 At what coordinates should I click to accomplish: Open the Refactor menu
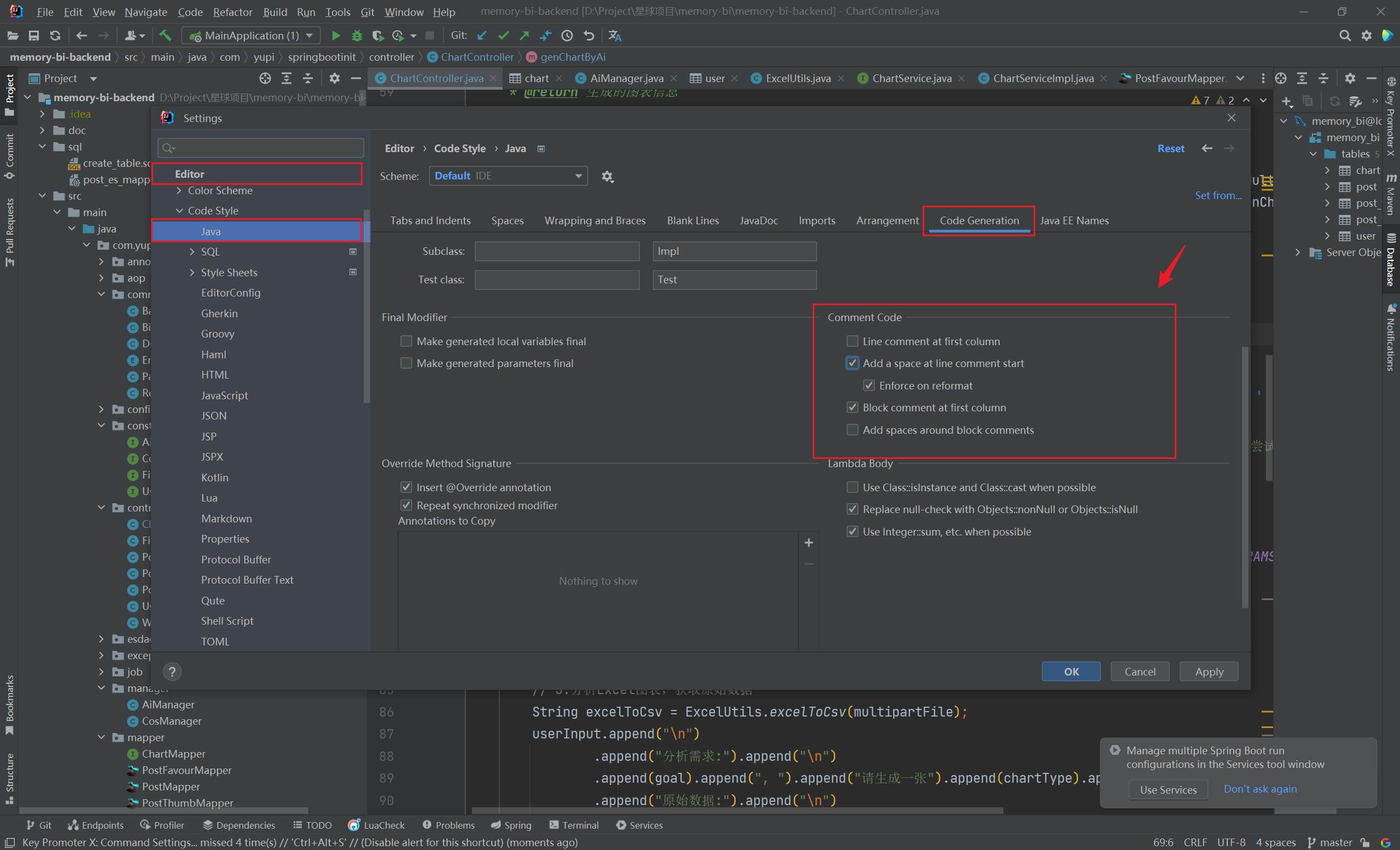[x=232, y=12]
